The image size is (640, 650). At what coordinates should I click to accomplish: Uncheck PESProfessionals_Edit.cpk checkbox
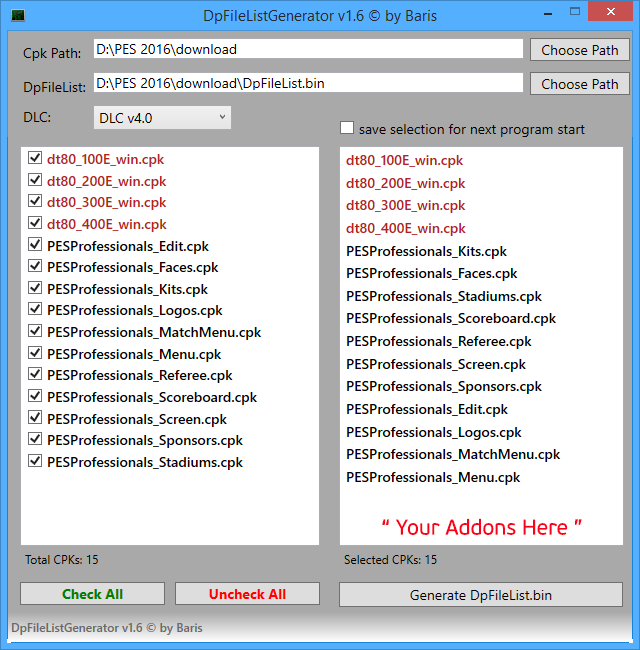[x=35, y=244]
